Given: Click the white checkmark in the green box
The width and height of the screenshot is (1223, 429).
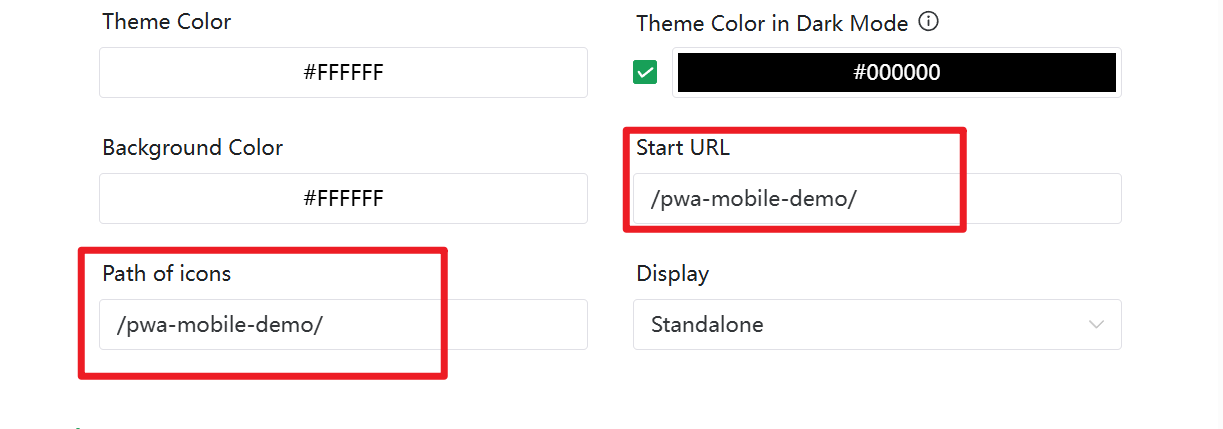Looking at the screenshot, I should pyautogui.click(x=645, y=73).
